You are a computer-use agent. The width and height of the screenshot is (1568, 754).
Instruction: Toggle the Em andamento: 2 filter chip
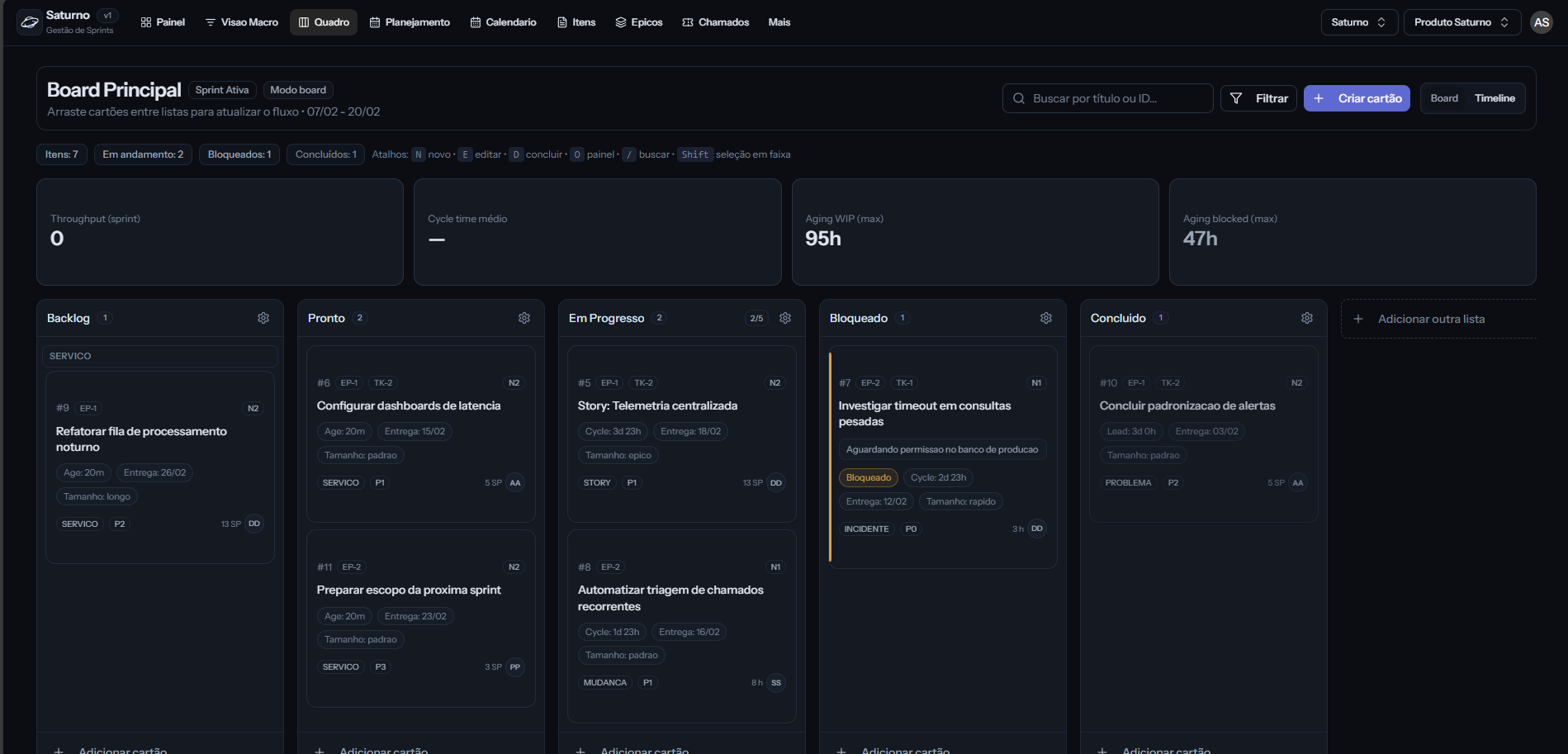coord(142,154)
